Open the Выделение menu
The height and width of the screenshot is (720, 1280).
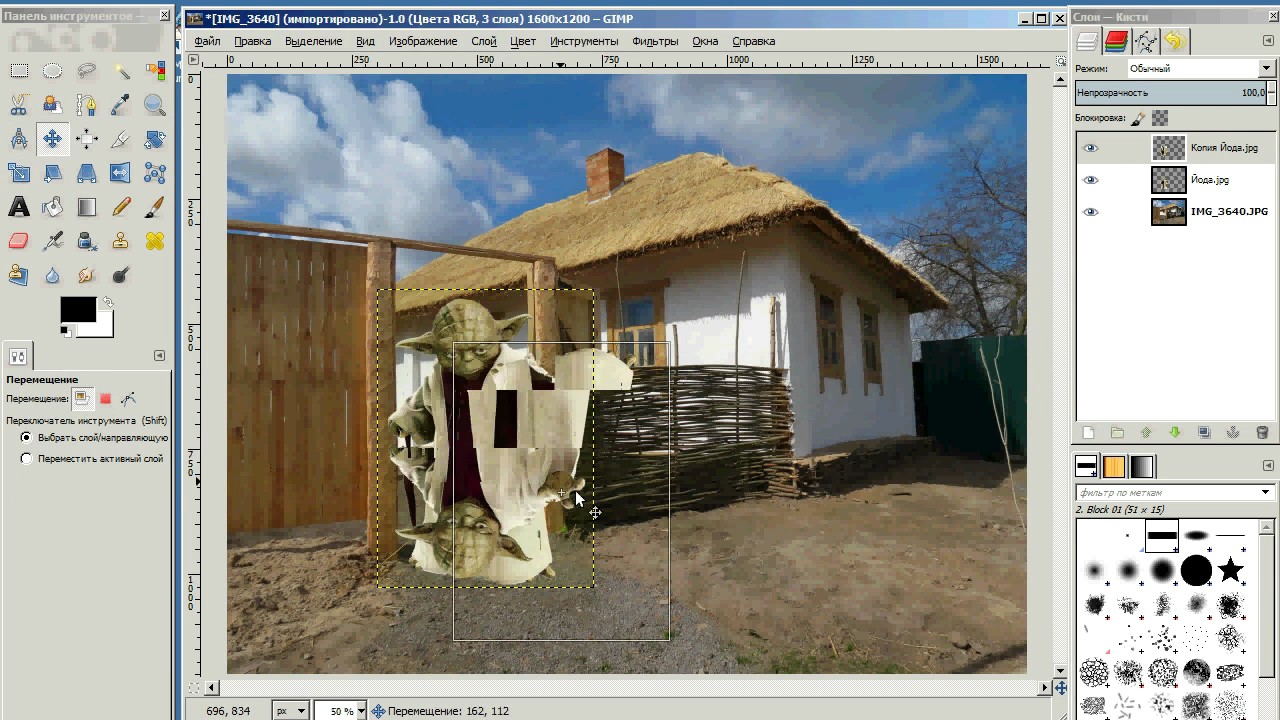313,41
